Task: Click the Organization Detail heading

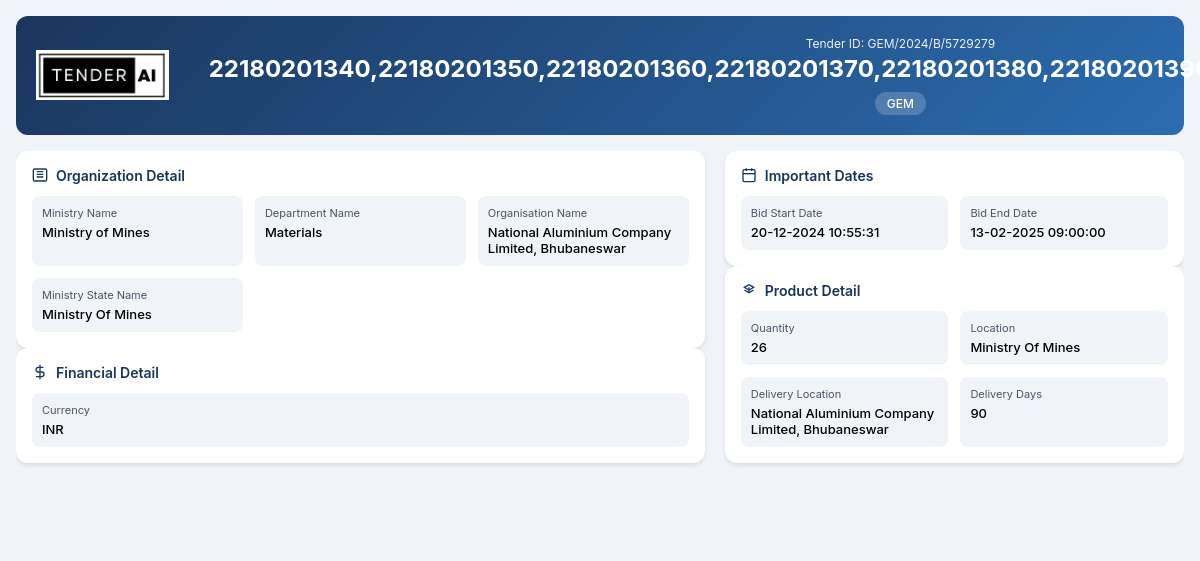Action: click(x=120, y=176)
